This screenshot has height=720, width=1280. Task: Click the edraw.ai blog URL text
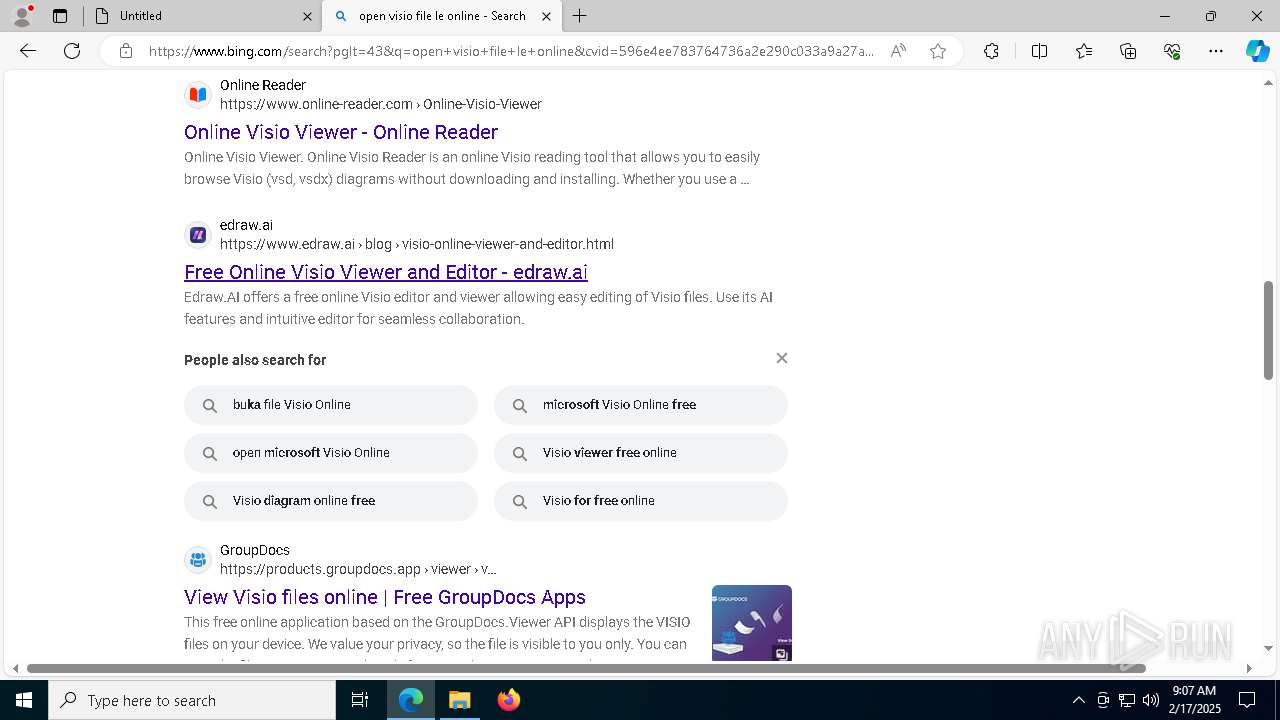click(417, 244)
